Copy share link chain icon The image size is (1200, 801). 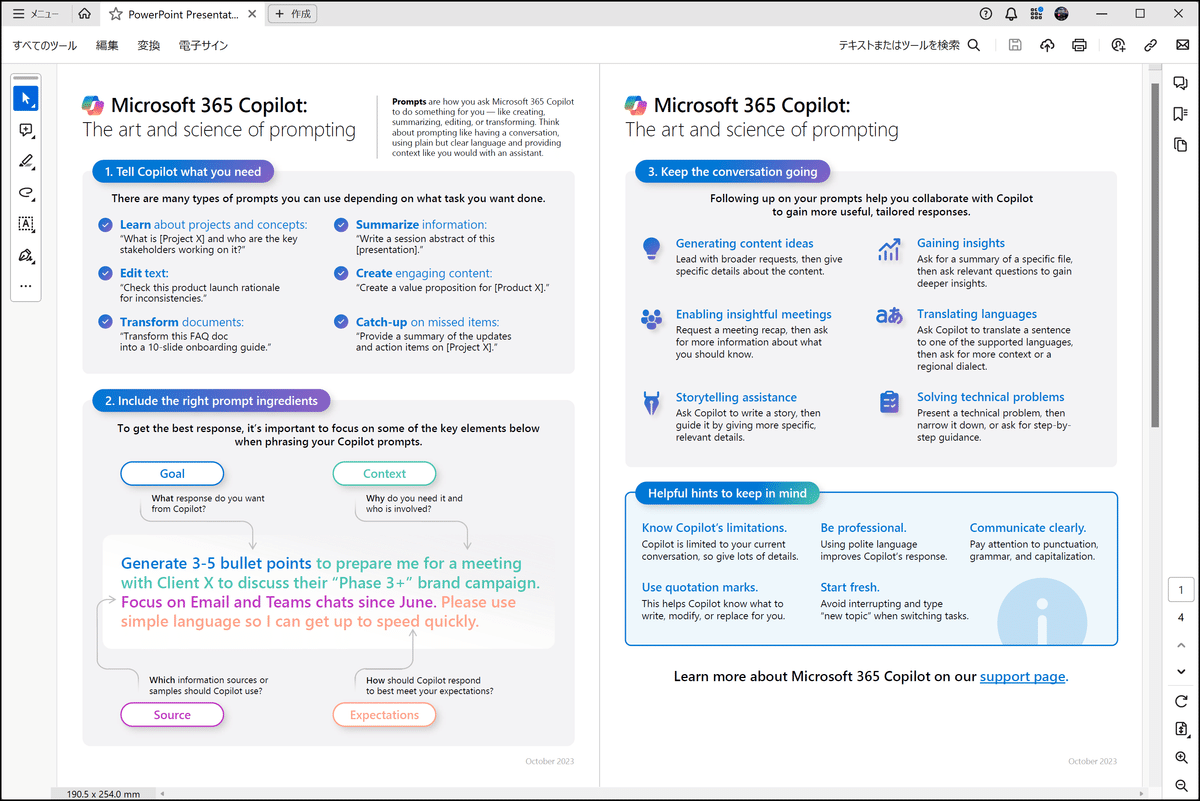coord(1151,45)
